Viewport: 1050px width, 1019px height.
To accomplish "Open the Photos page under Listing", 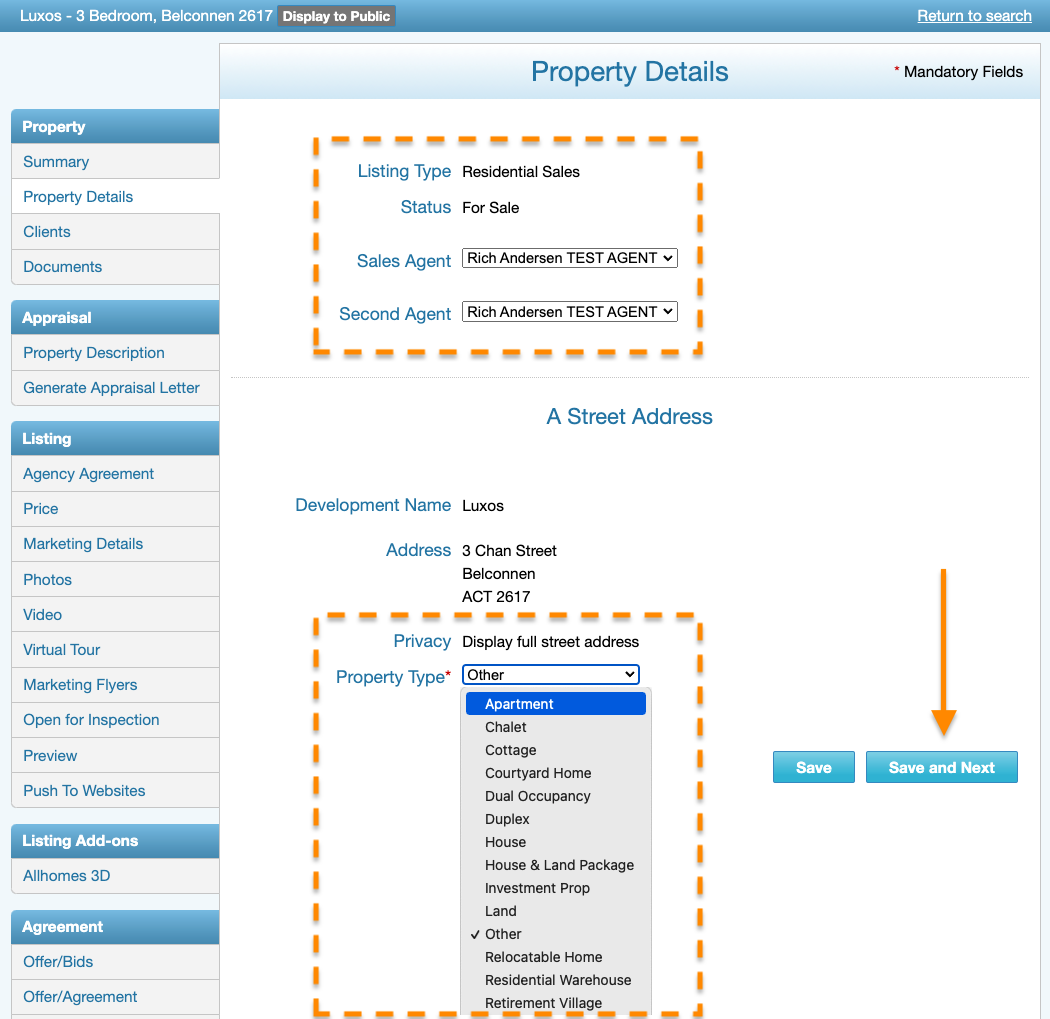I will coord(46,579).
